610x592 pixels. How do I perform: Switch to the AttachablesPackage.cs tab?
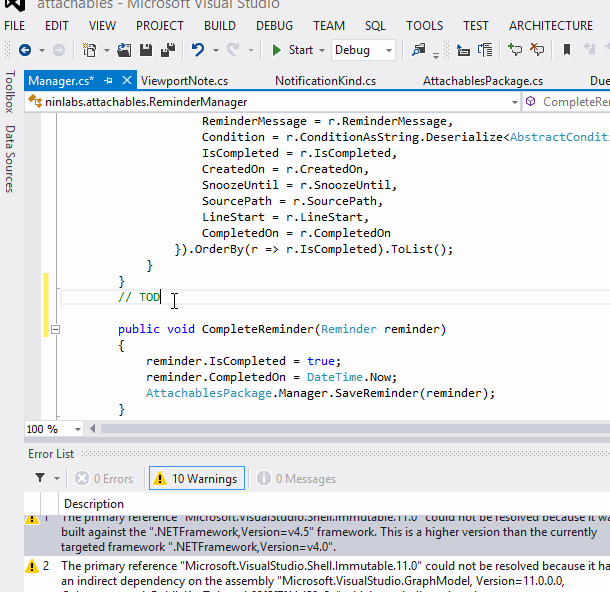point(483,81)
